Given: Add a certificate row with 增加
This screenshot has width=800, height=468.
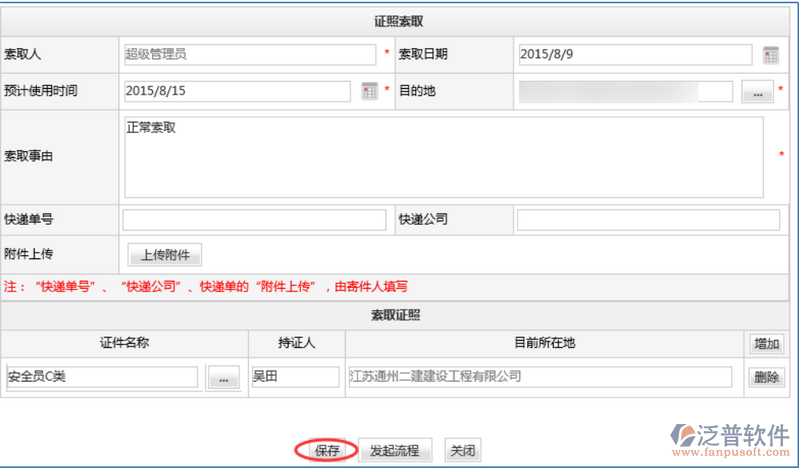Looking at the screenshot, I should (767, 344).
